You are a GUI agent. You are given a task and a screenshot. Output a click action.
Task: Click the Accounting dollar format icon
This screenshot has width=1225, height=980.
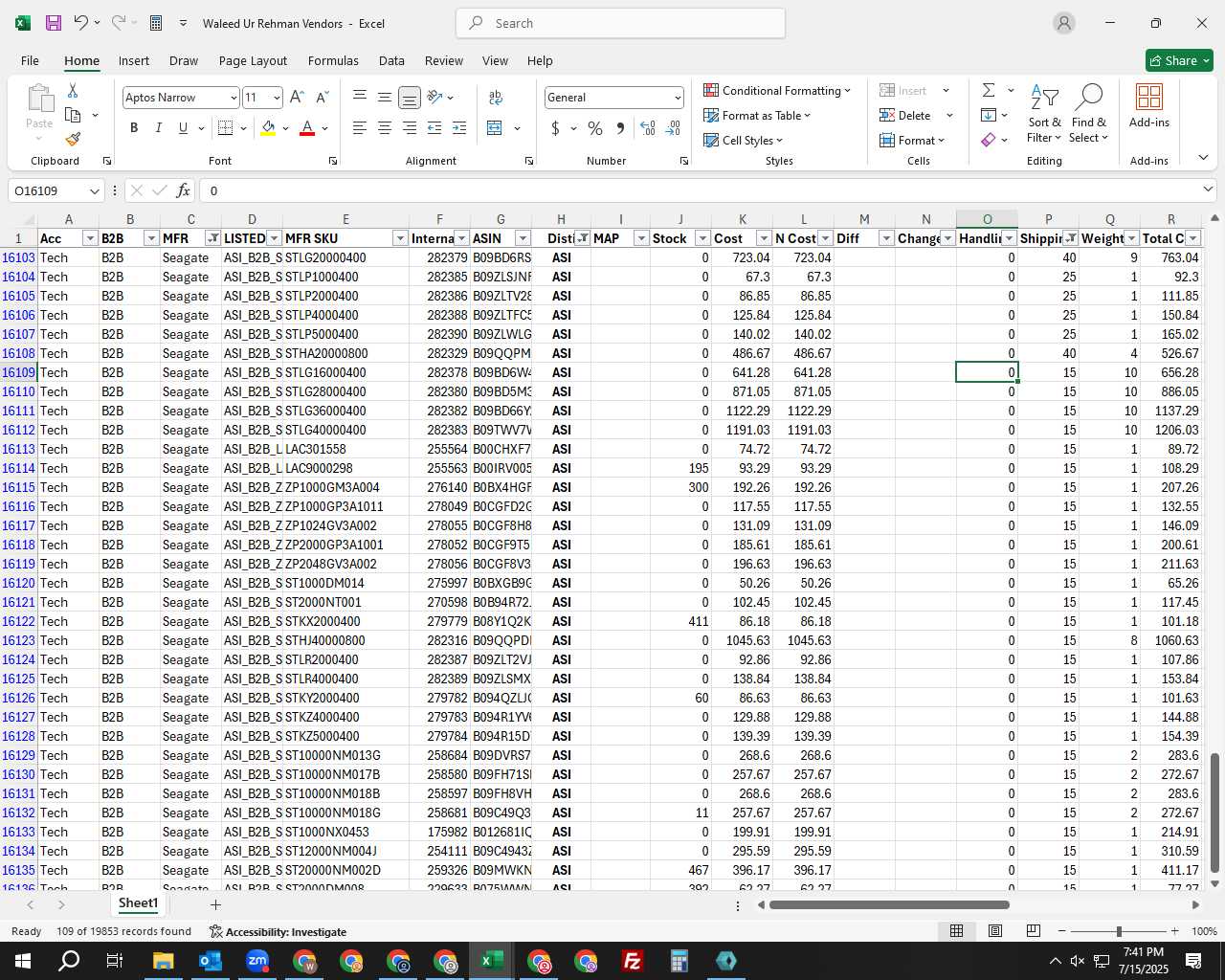[x=555, y=127]
